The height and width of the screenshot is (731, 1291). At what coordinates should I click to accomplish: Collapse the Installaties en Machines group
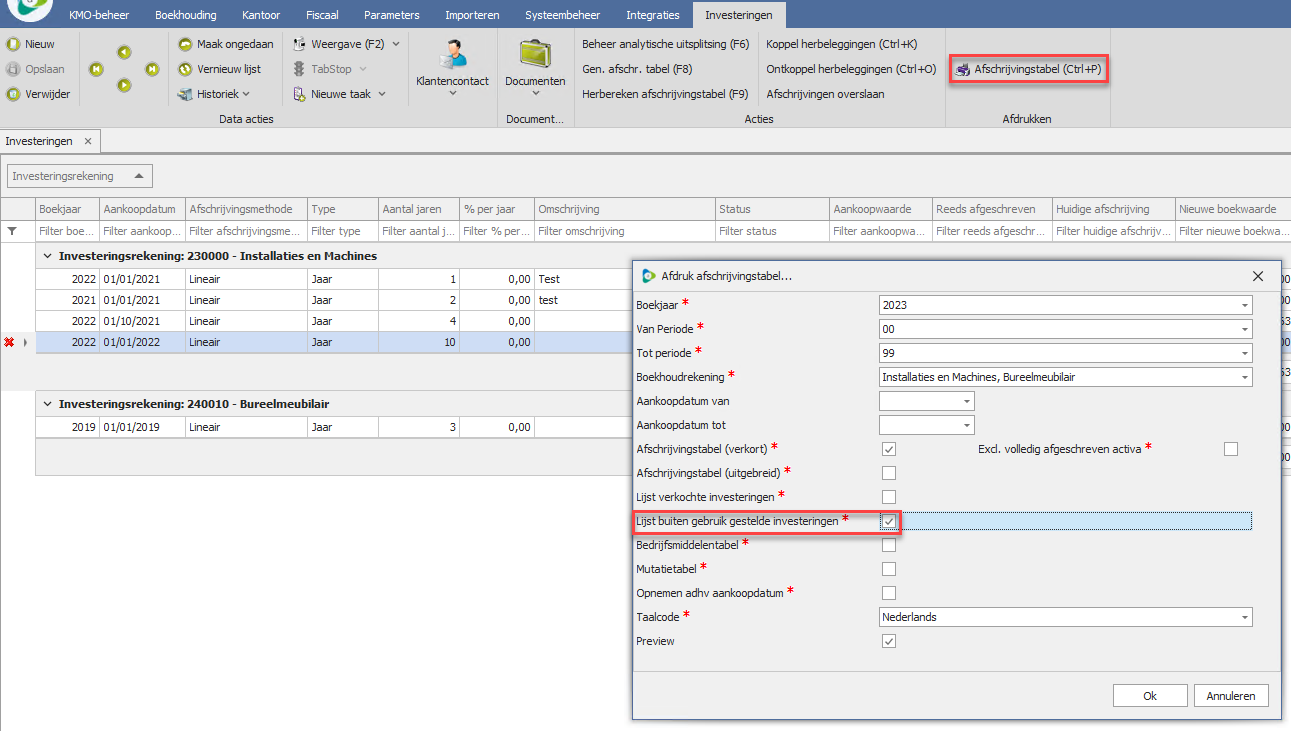[47, 256]
